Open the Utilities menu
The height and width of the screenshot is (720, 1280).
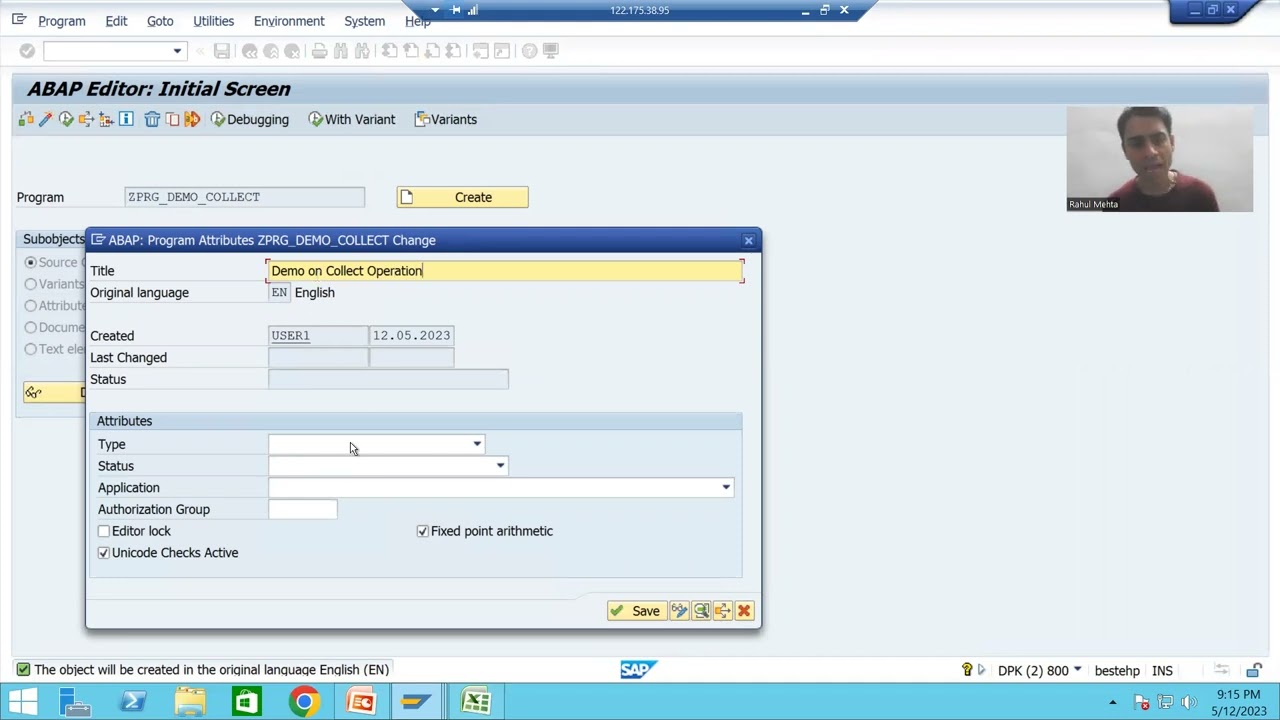[213, 21]
